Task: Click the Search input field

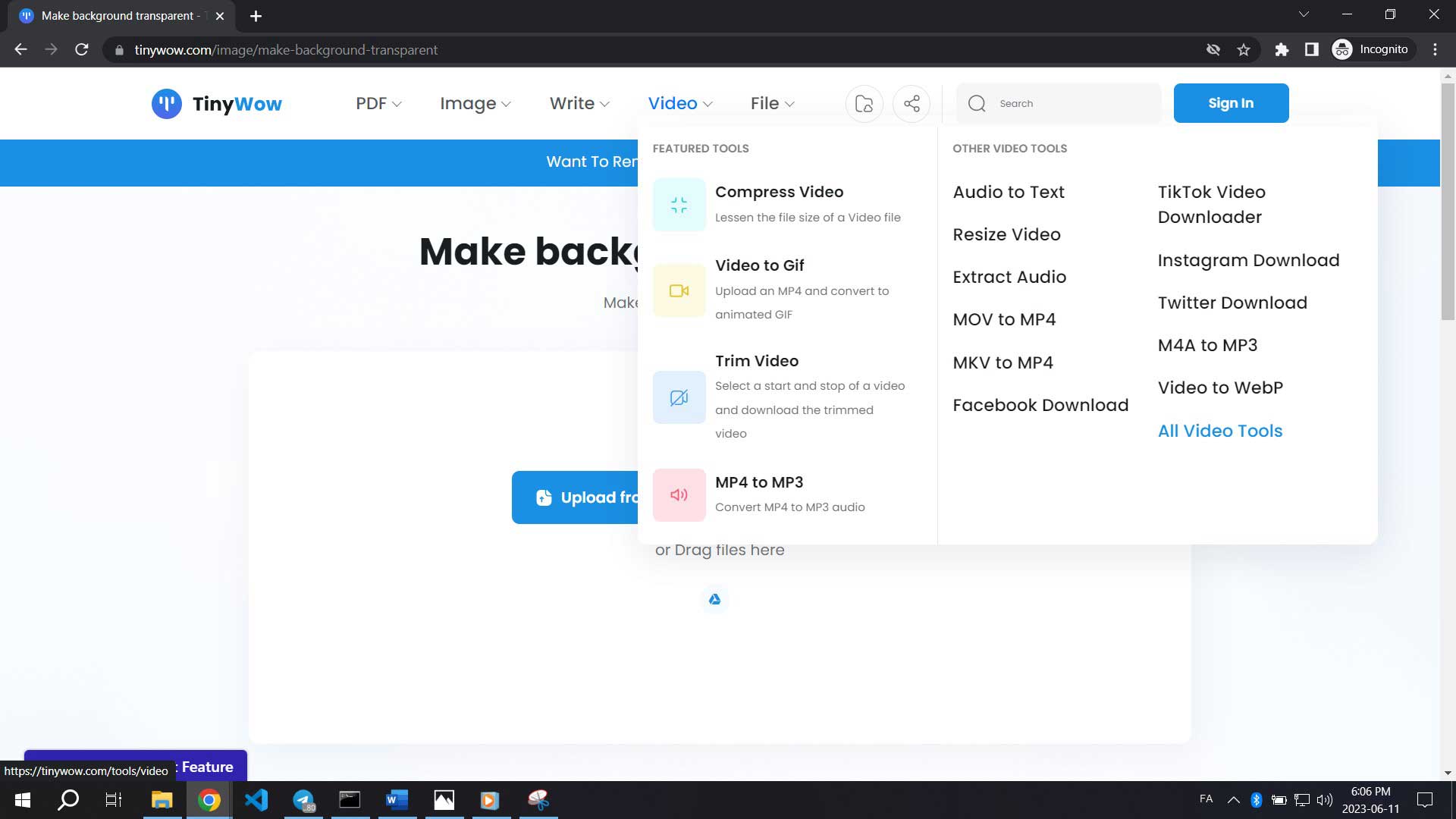Action: (x=1059, y=104)
